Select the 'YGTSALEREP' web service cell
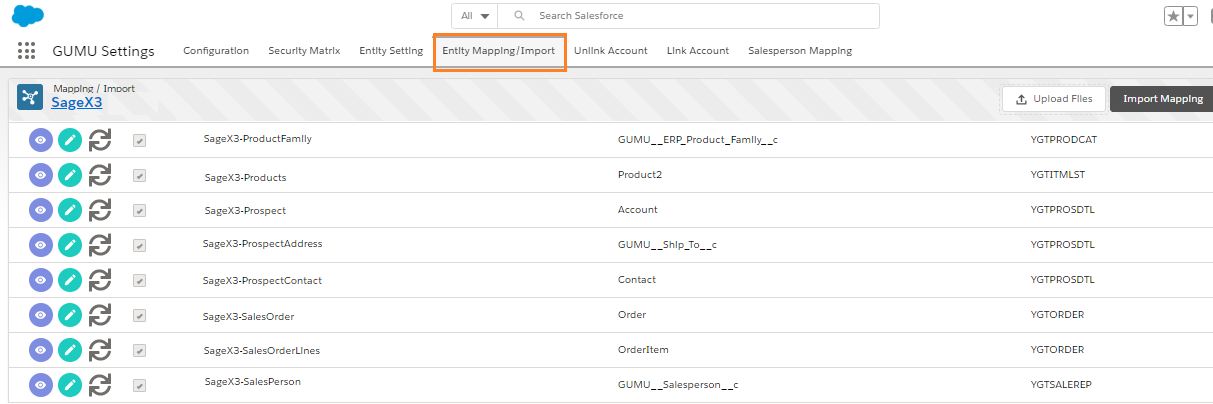Screen dimensions: 1213x404 click(1062, 385)
